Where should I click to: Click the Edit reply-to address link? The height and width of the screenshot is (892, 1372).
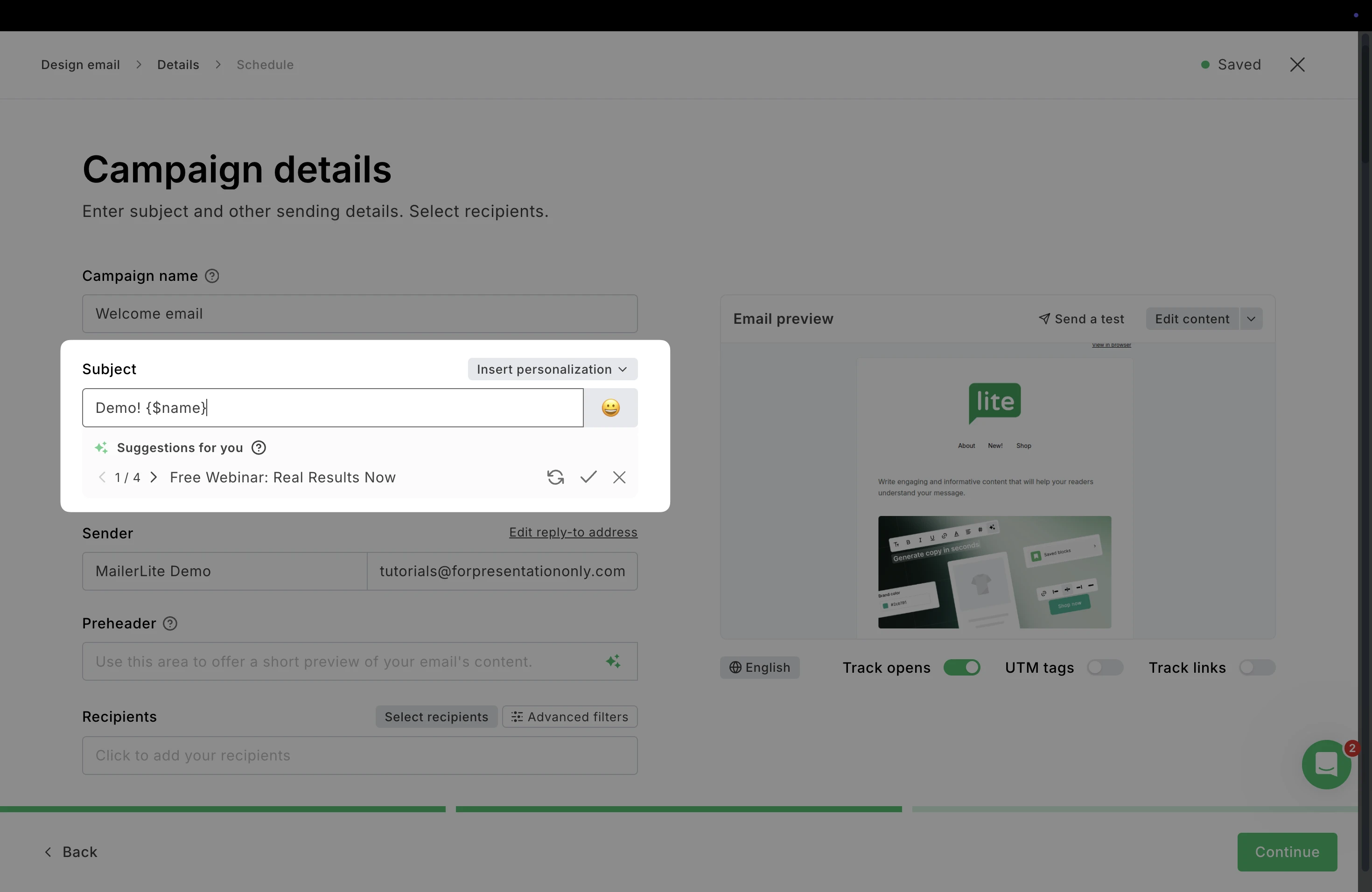[x=573, y=532]
